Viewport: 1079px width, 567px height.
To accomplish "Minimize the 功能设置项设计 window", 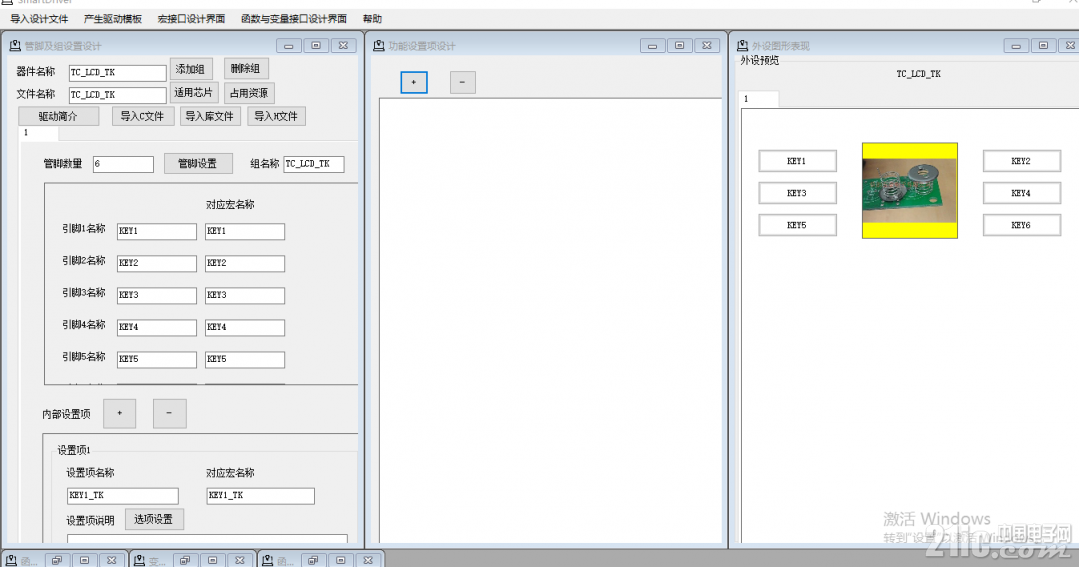I will pos(652,45).
